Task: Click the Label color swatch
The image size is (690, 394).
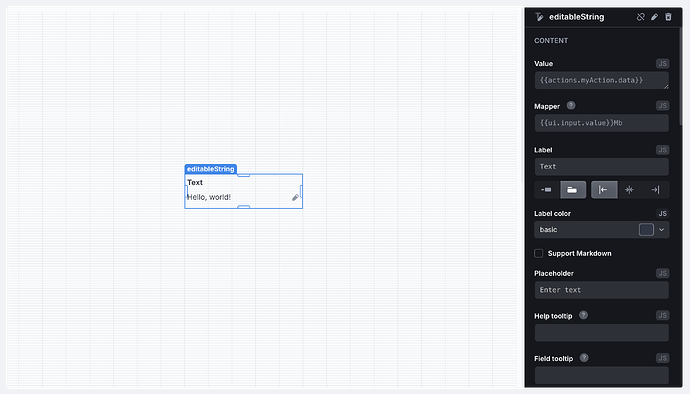Action: click(x=646, y=230)
